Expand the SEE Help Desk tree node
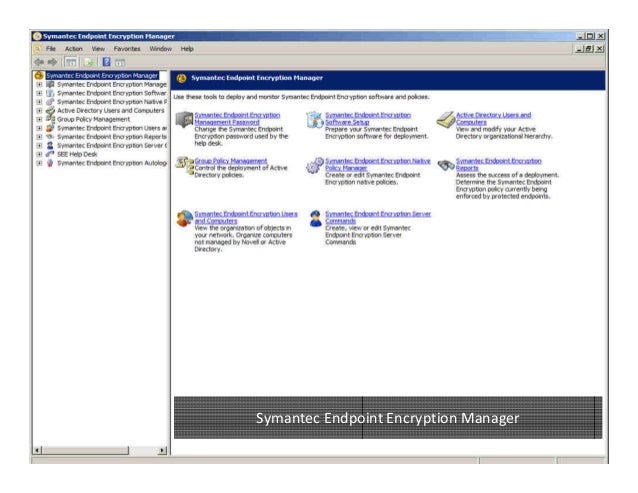 tap(39, 155)
